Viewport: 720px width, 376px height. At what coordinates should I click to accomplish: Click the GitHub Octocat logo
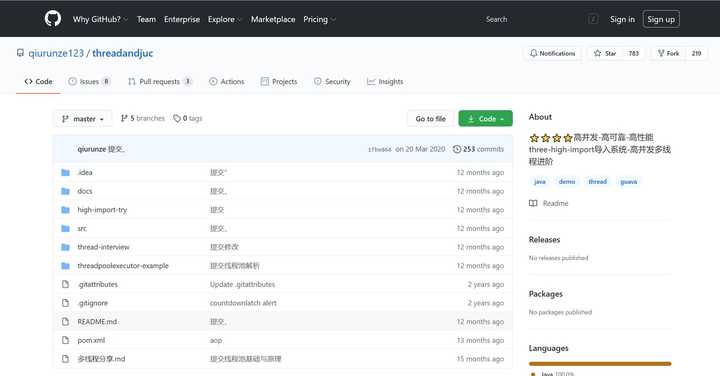(53, 19)
